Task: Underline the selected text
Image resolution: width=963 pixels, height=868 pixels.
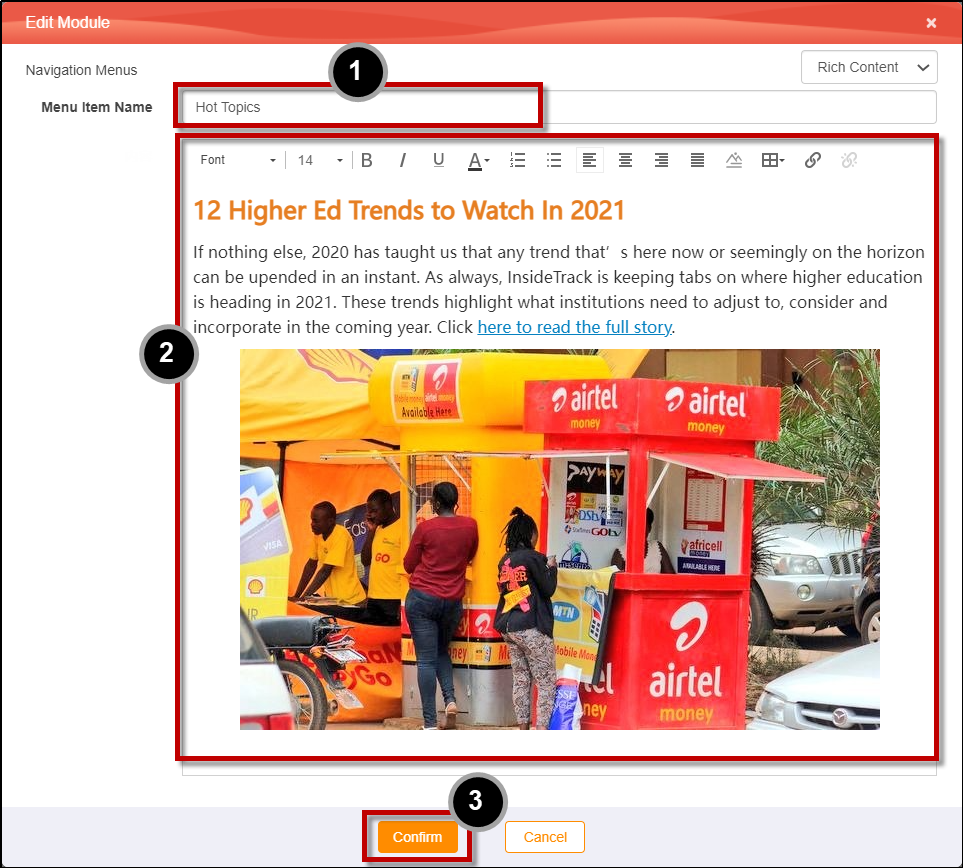Action: tap(439, 160)
